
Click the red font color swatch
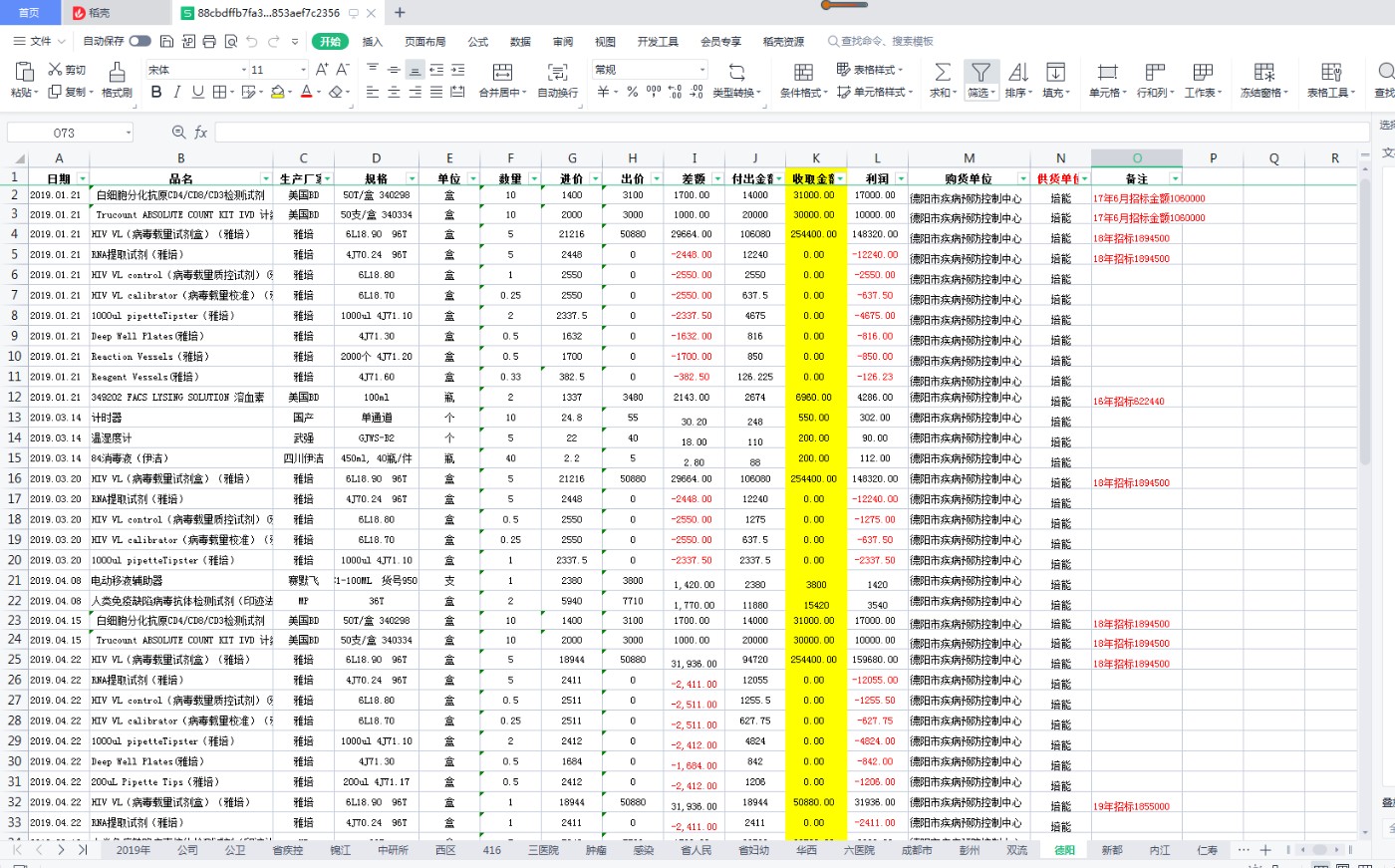[x=306, y=92]
